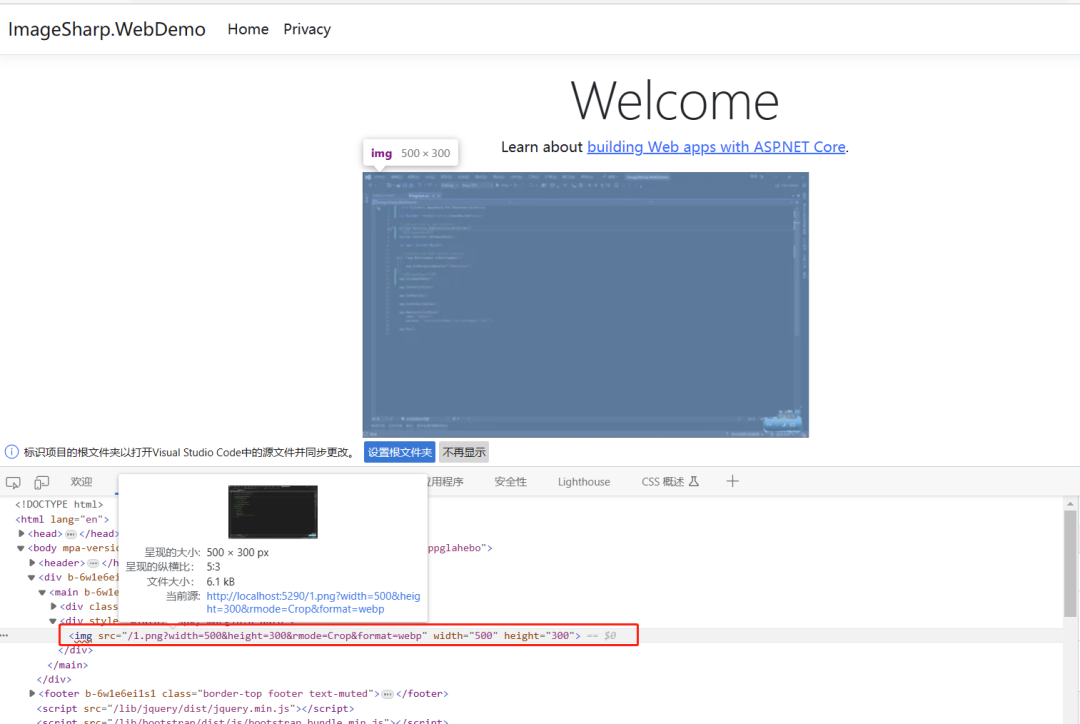Viewport: 1080px width, 724px height.
Task: Select the html lang="en" row
Action: (x=62, y=519)
